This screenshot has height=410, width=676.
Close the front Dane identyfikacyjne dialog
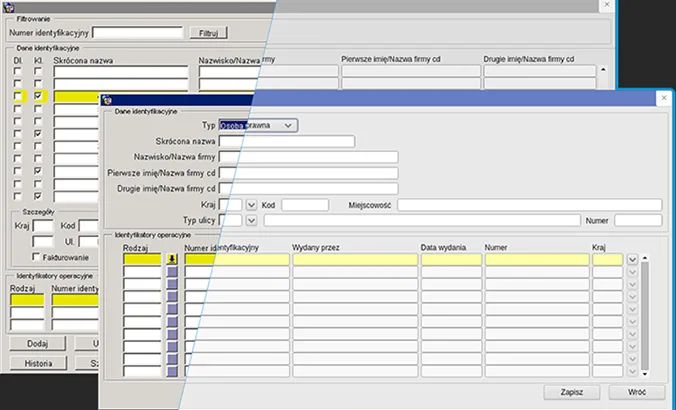[663, 98]
